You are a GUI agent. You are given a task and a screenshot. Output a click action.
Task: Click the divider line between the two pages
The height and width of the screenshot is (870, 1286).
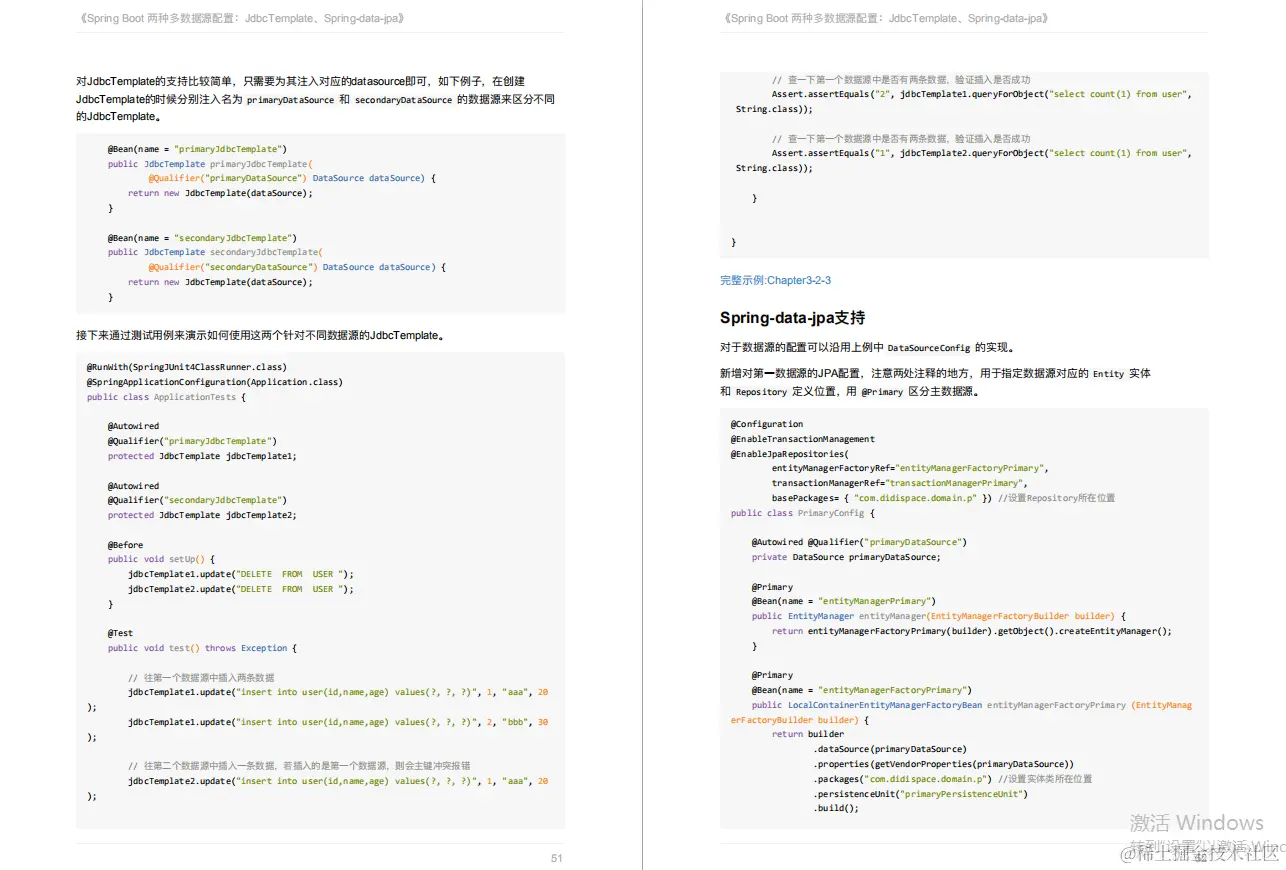click(x=643, y=435)
